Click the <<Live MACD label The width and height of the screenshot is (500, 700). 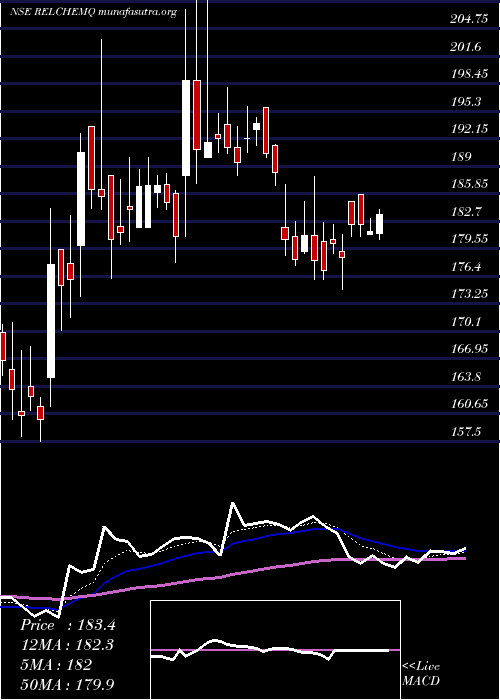(421, 674)
